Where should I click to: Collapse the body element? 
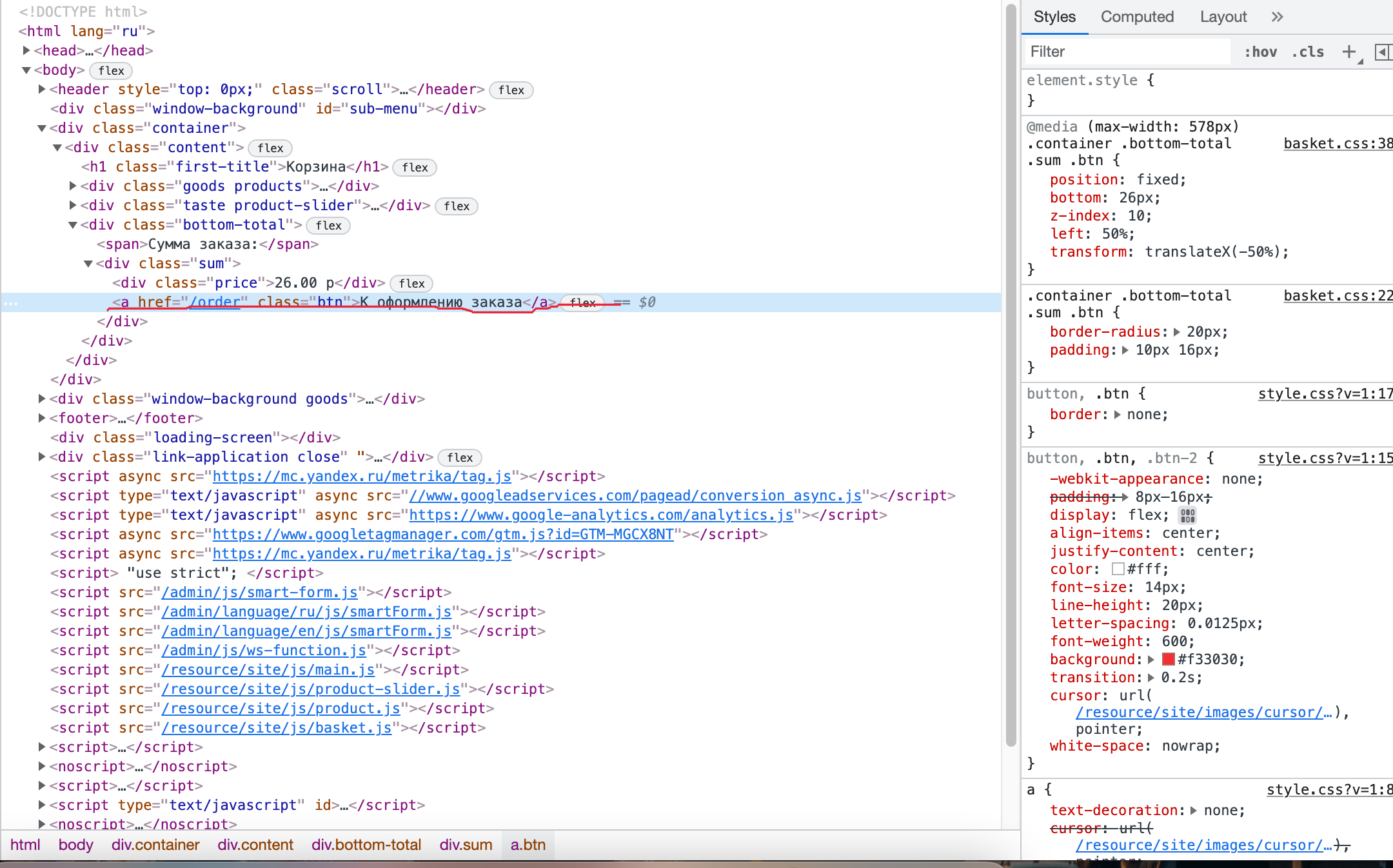point(26,70)
